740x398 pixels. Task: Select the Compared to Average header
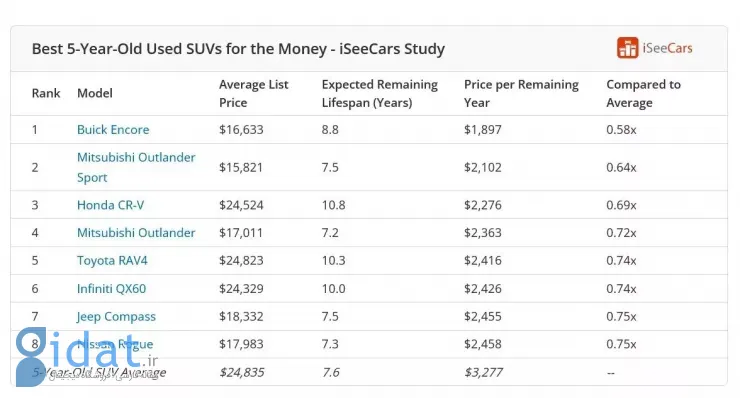click(643, 93)
